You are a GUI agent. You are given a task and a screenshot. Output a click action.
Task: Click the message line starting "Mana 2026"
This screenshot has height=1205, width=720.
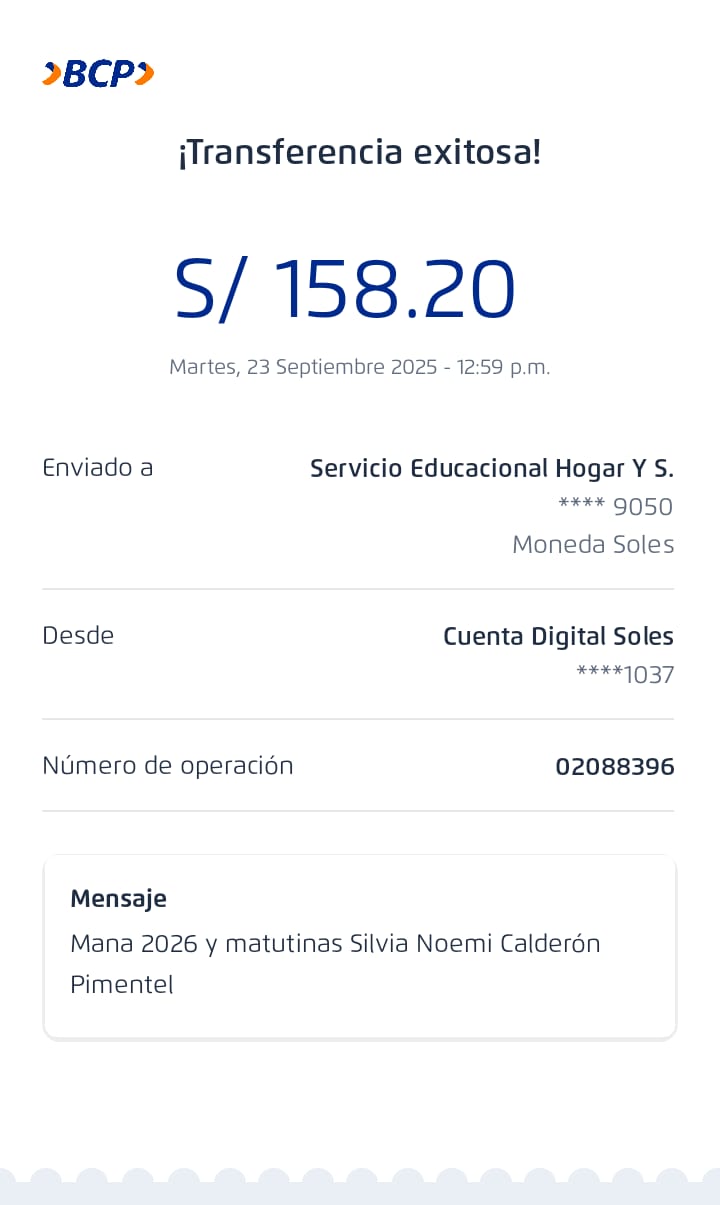(335, 943)
